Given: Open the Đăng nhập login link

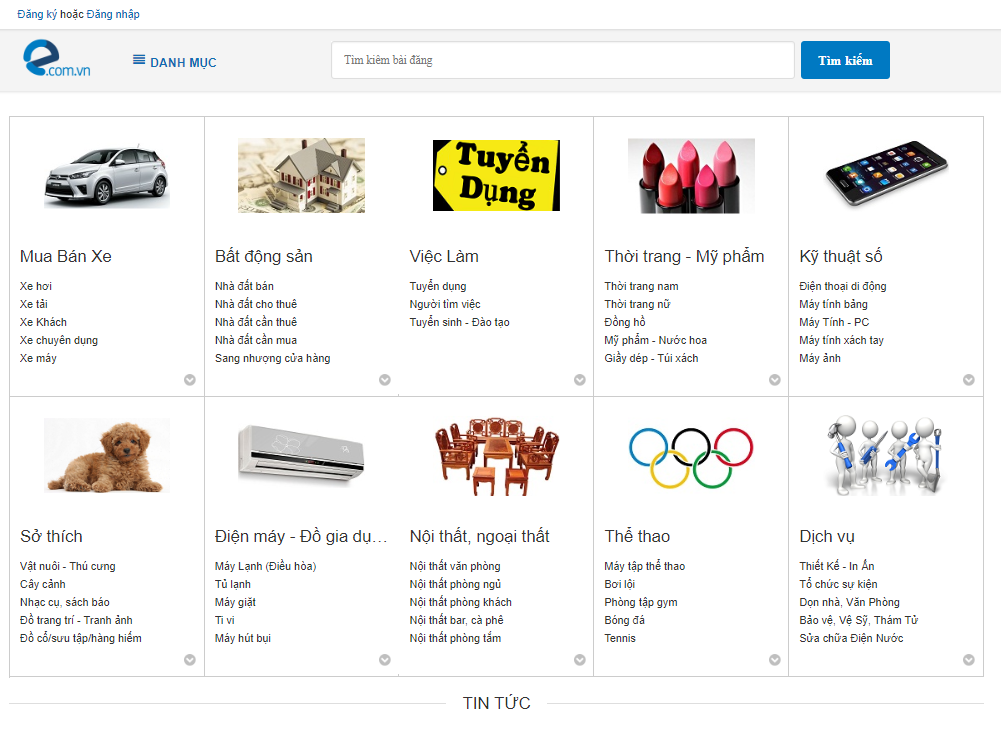Looking at the screenshot, I should pos(113,15).
